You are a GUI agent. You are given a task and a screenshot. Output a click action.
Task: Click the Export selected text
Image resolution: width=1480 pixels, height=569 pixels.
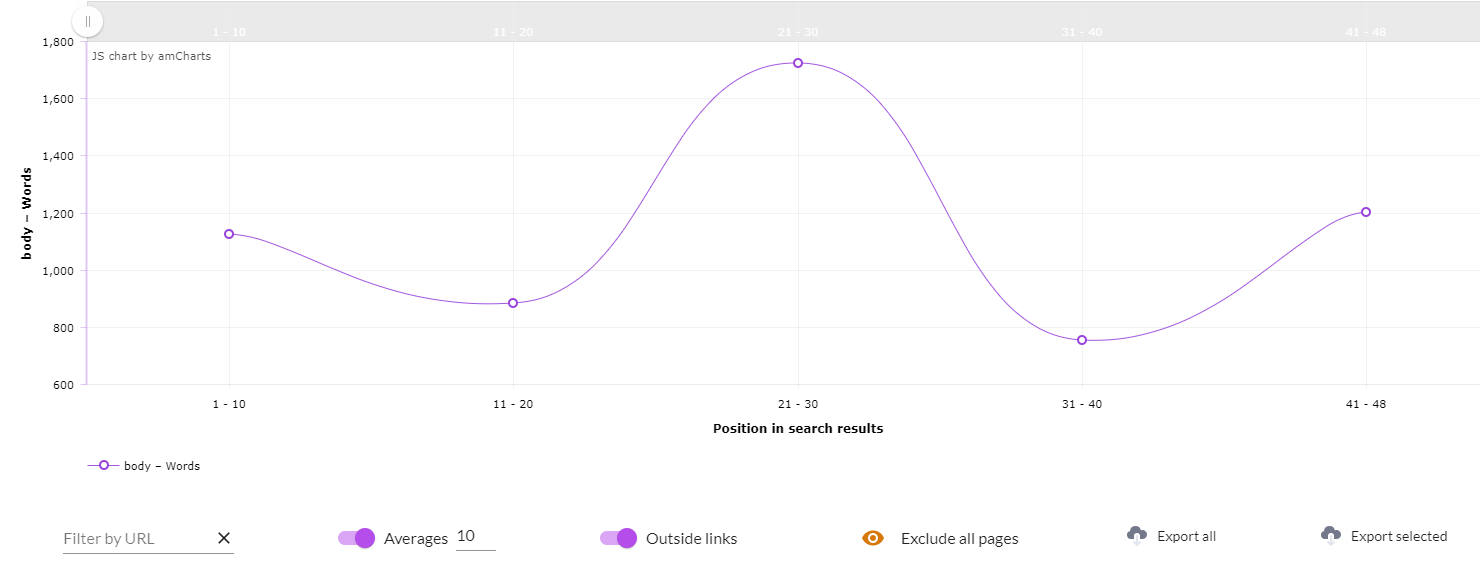coord(1399,536)
